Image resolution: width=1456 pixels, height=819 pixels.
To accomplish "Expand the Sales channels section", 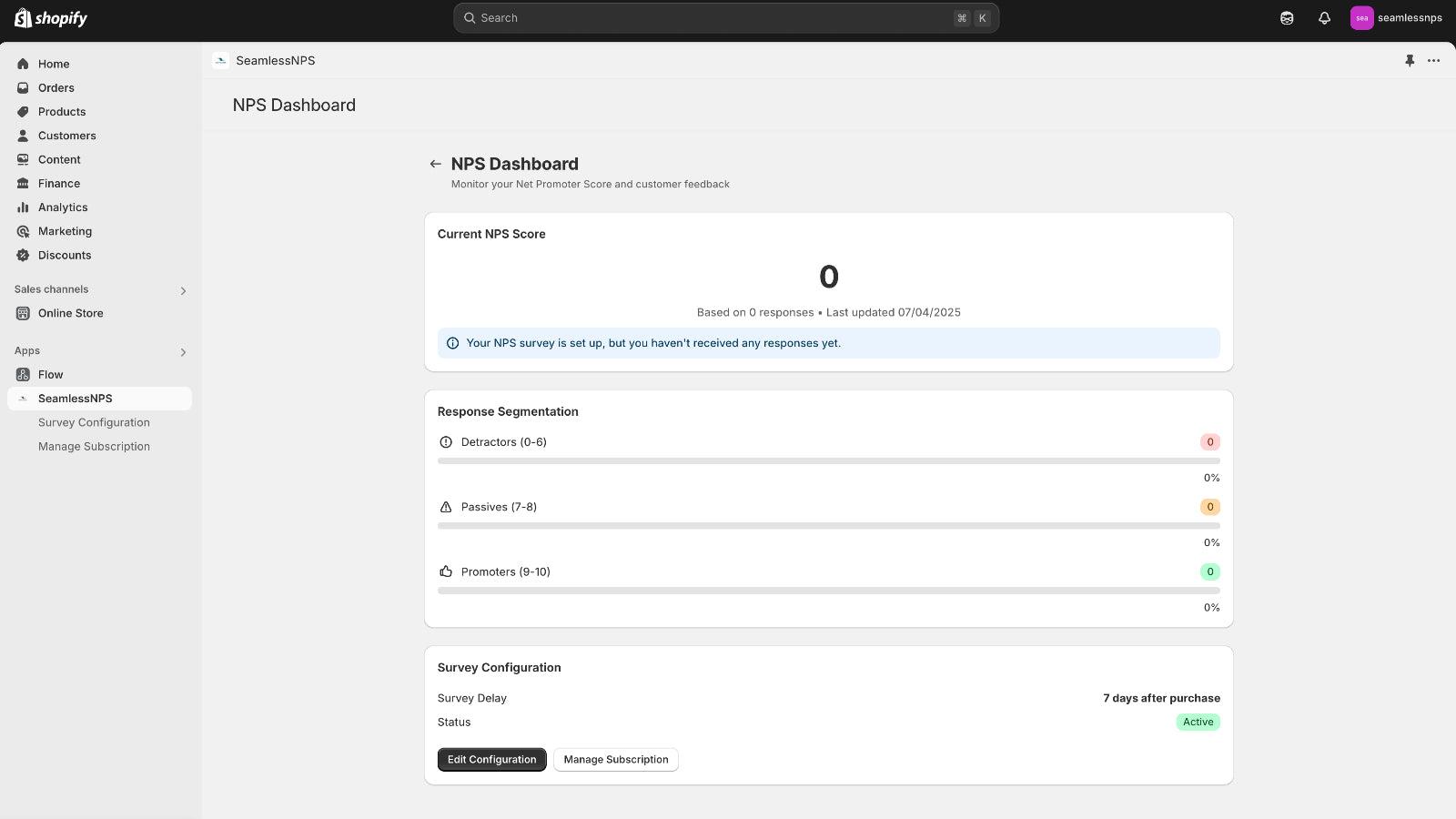I will click(x=183, y=291).
